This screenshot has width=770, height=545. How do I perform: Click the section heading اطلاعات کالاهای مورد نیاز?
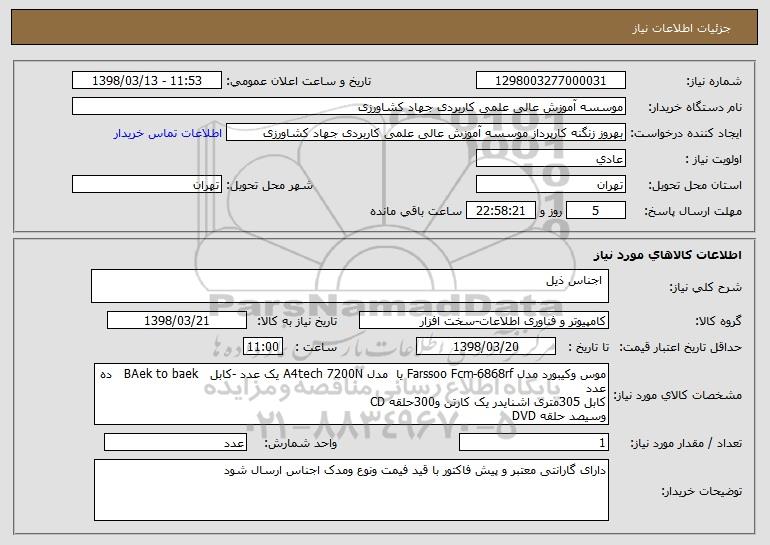pos(667,255)
